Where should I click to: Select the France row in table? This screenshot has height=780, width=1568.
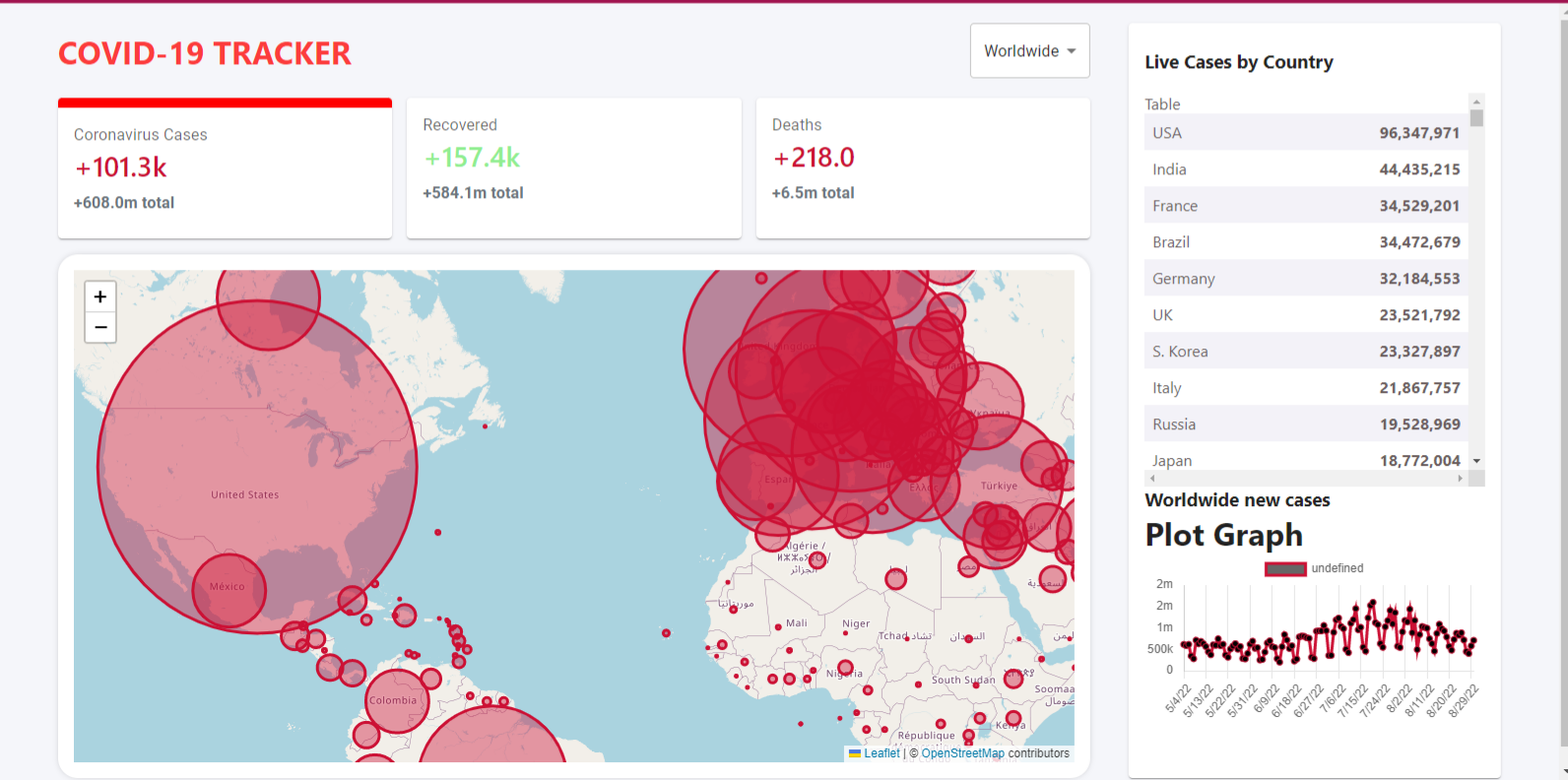click(x=1306, y=206)
